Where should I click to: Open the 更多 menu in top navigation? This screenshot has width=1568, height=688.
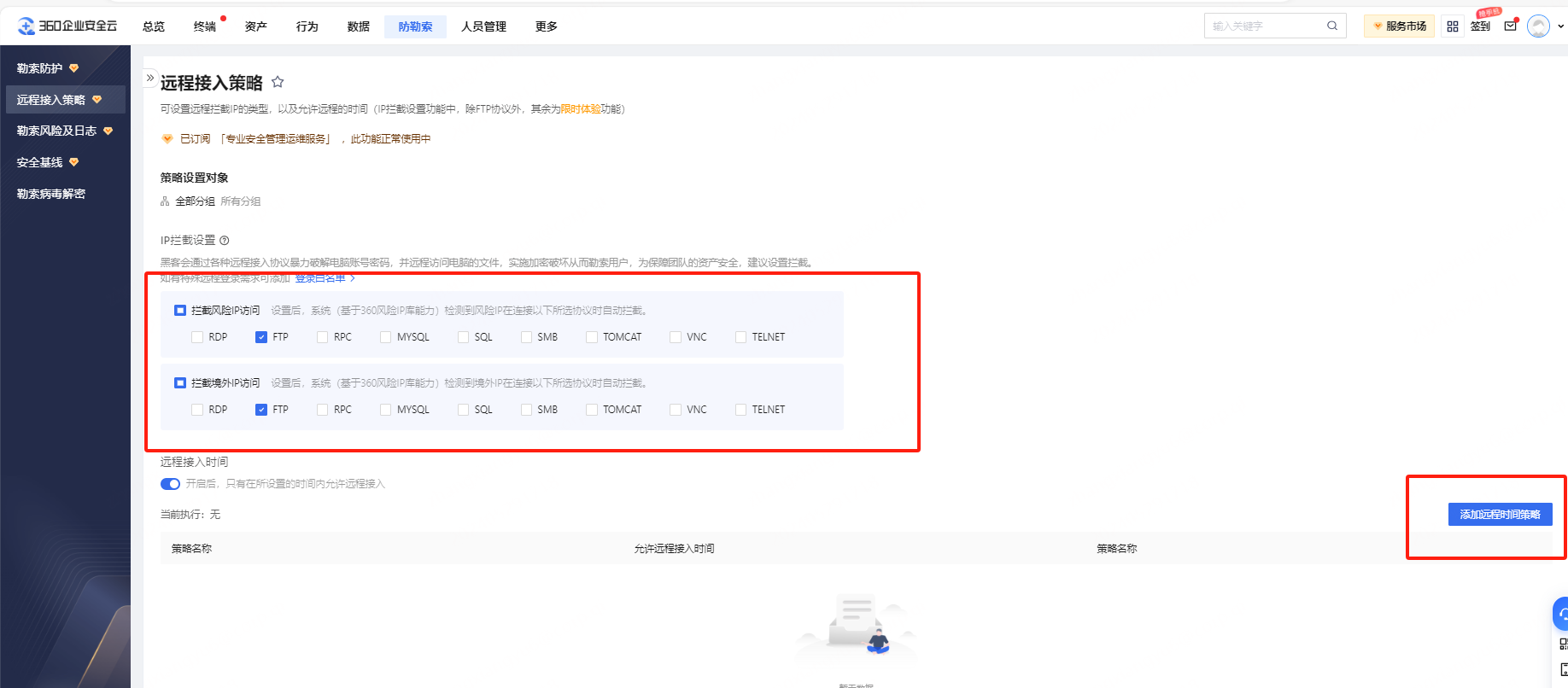[546, 26]
